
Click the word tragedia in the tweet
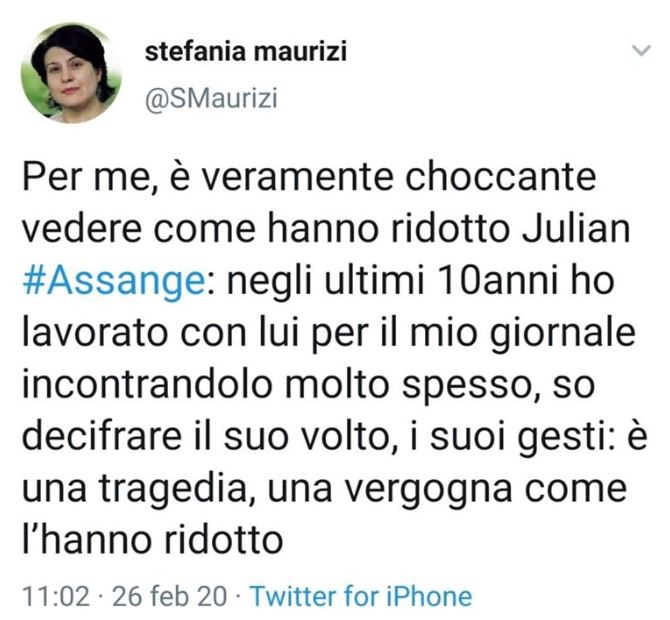point(174,490)
